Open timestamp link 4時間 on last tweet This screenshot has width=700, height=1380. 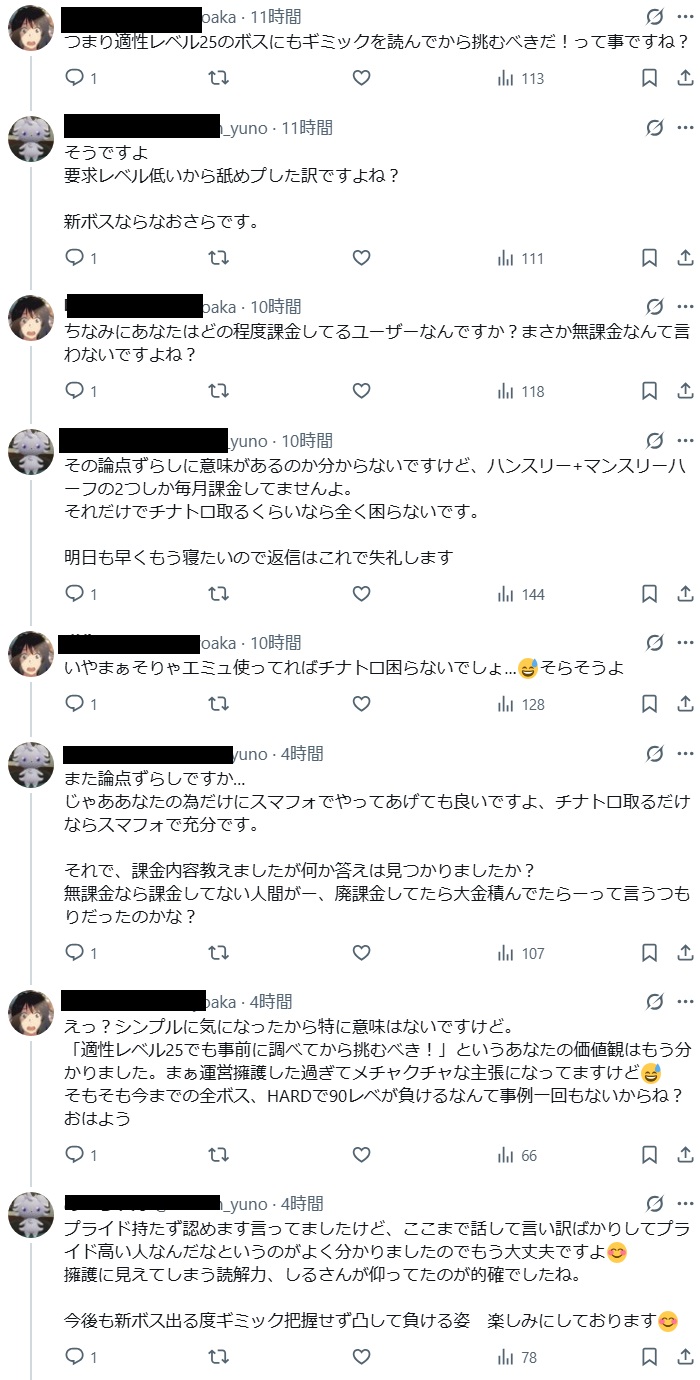click(x=302, y=1204)
